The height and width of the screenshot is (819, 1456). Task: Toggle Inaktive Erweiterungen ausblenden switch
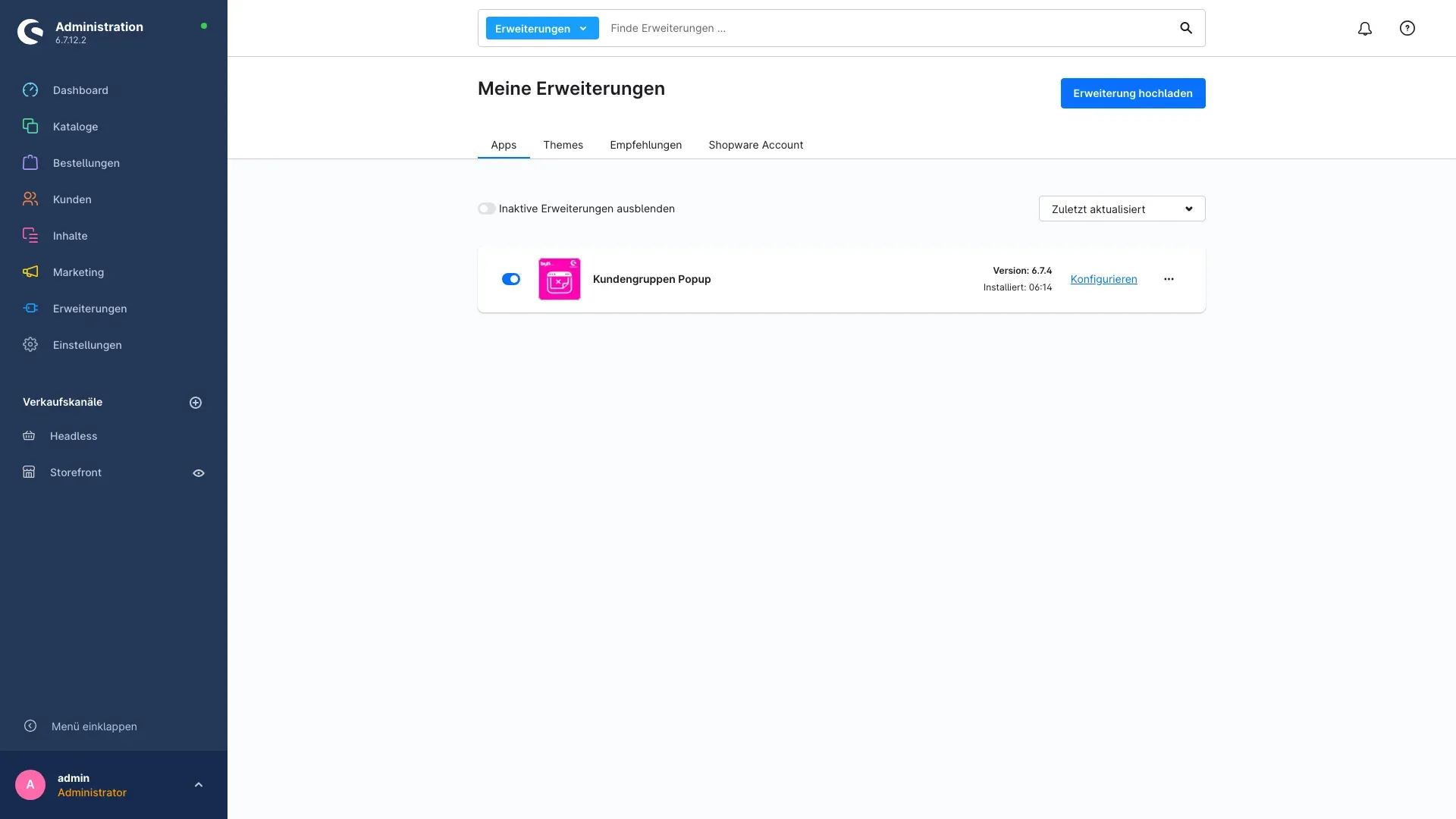487,209
